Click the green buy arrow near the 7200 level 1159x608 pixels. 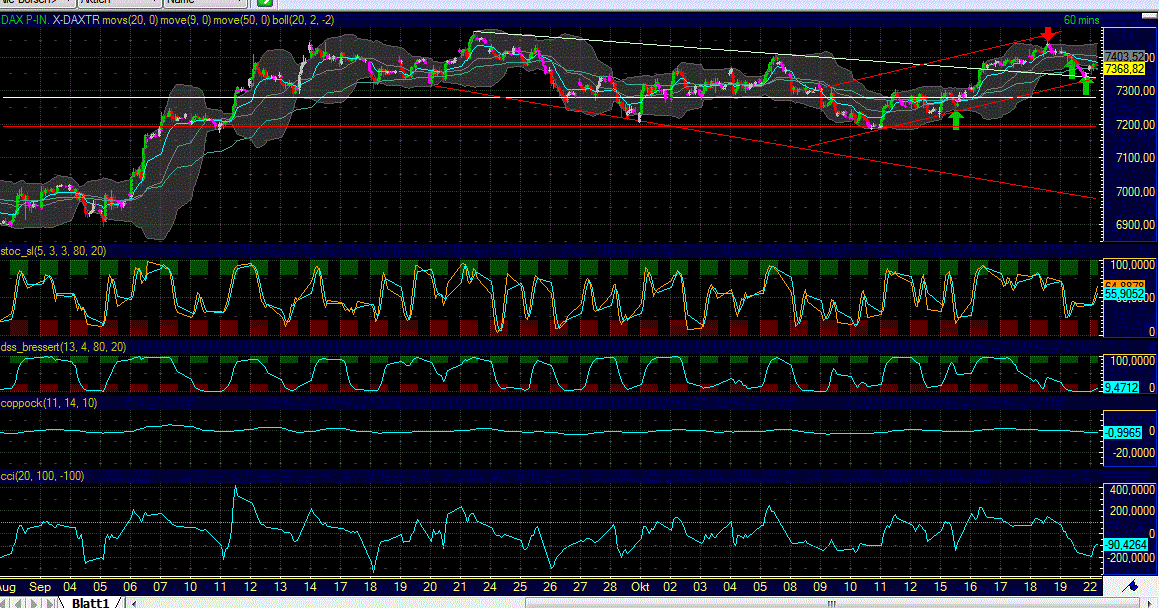point(956,118)
